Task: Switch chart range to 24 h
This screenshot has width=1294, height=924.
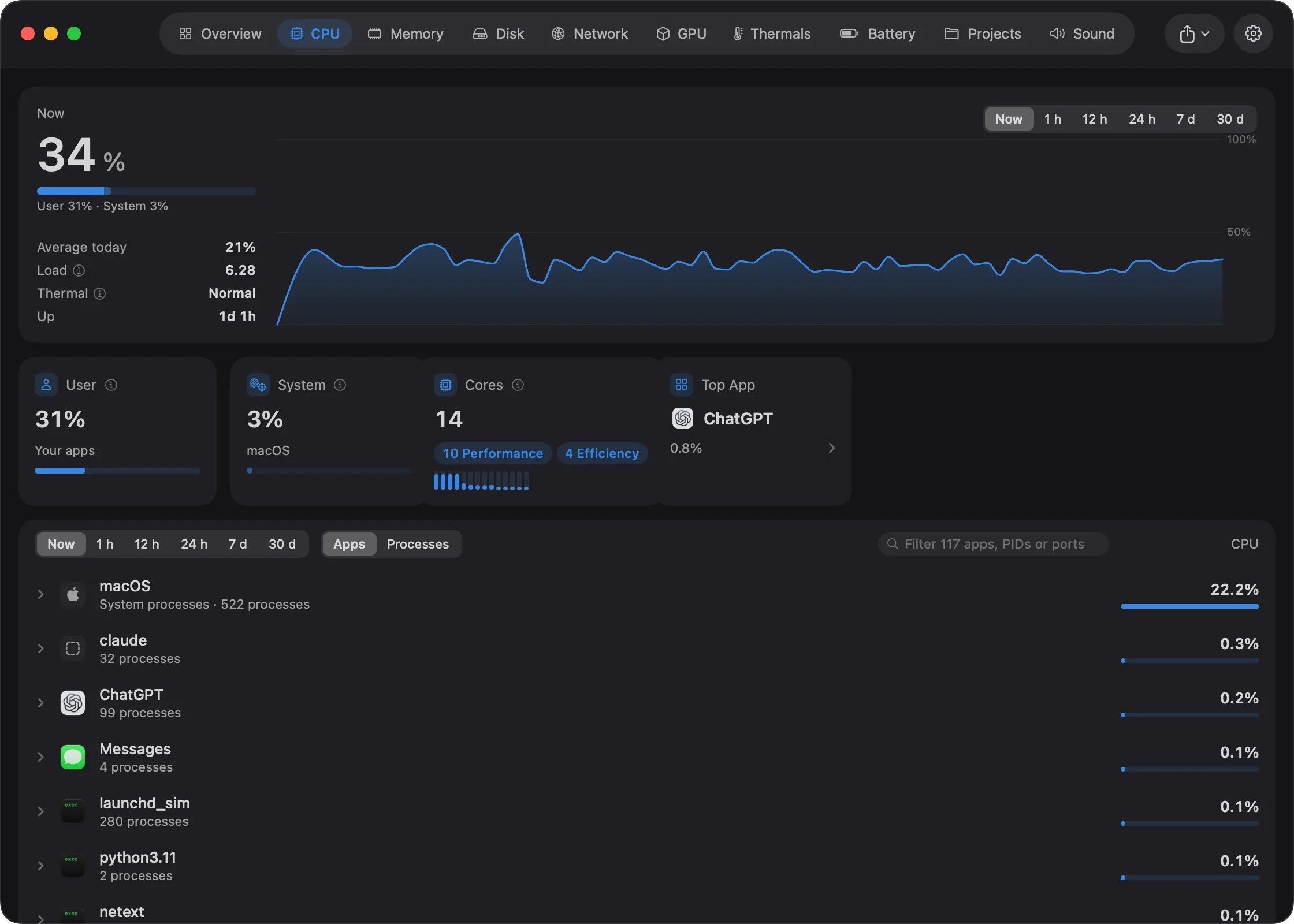Action: (1142, 119)
